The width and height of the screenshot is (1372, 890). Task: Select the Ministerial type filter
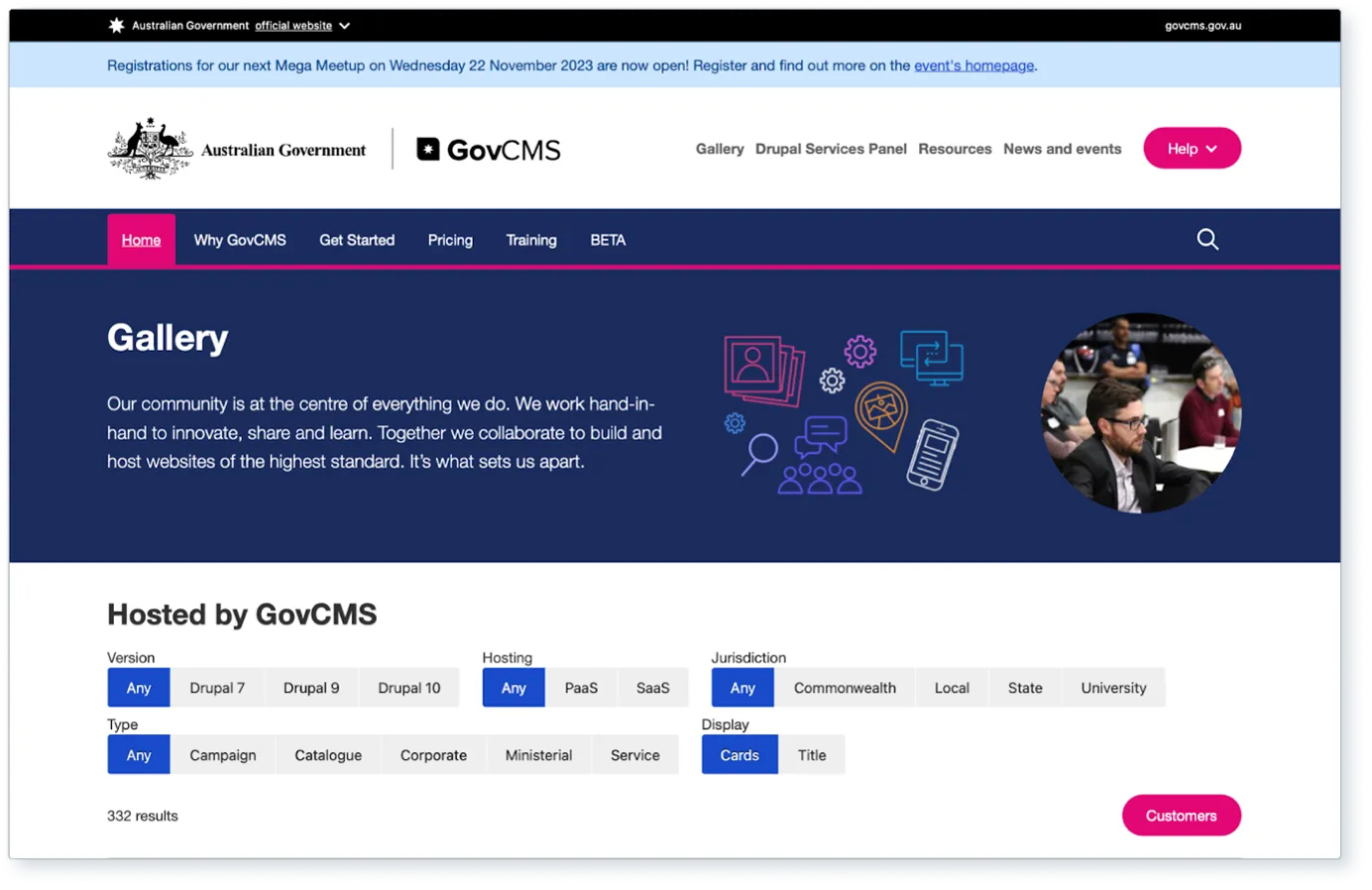(x=538, y=755)
